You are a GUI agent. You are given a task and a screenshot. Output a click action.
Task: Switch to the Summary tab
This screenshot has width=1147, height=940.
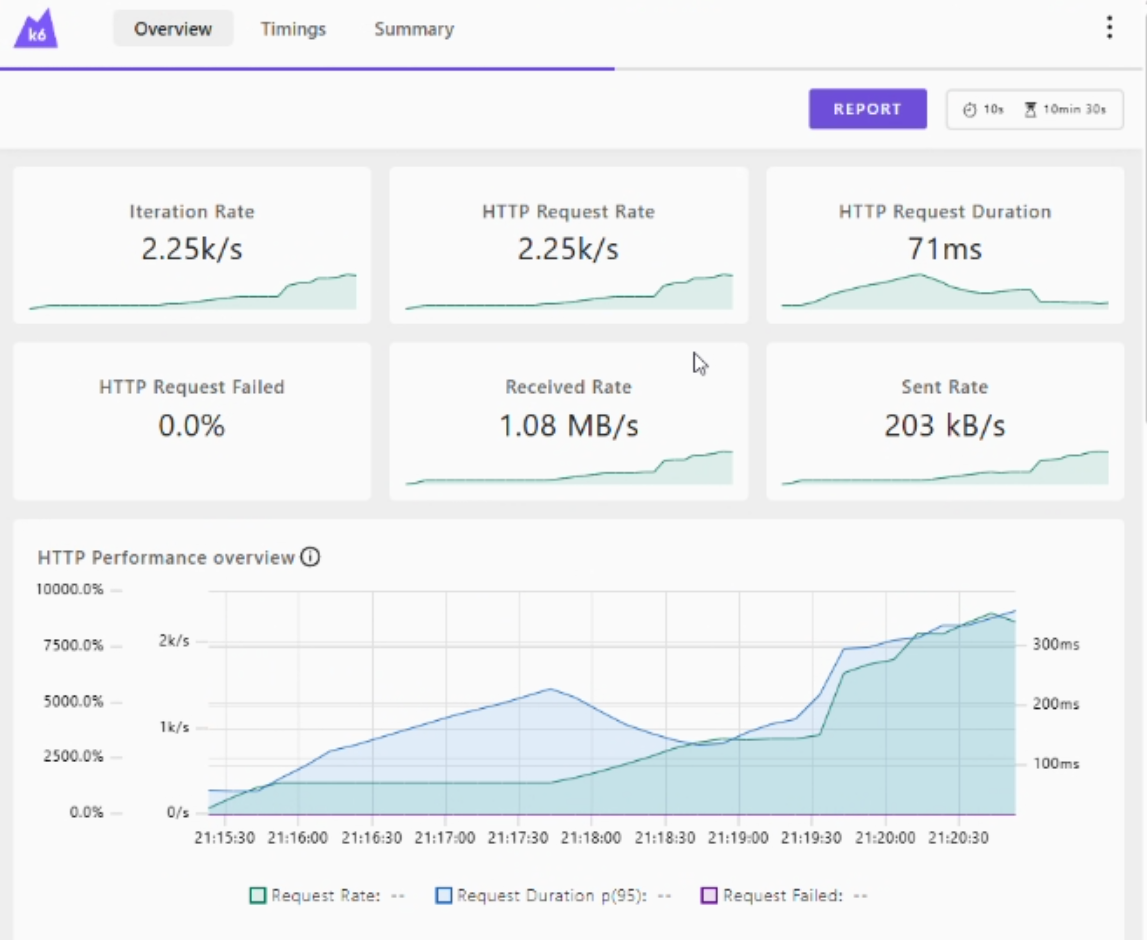click(414, 29)
